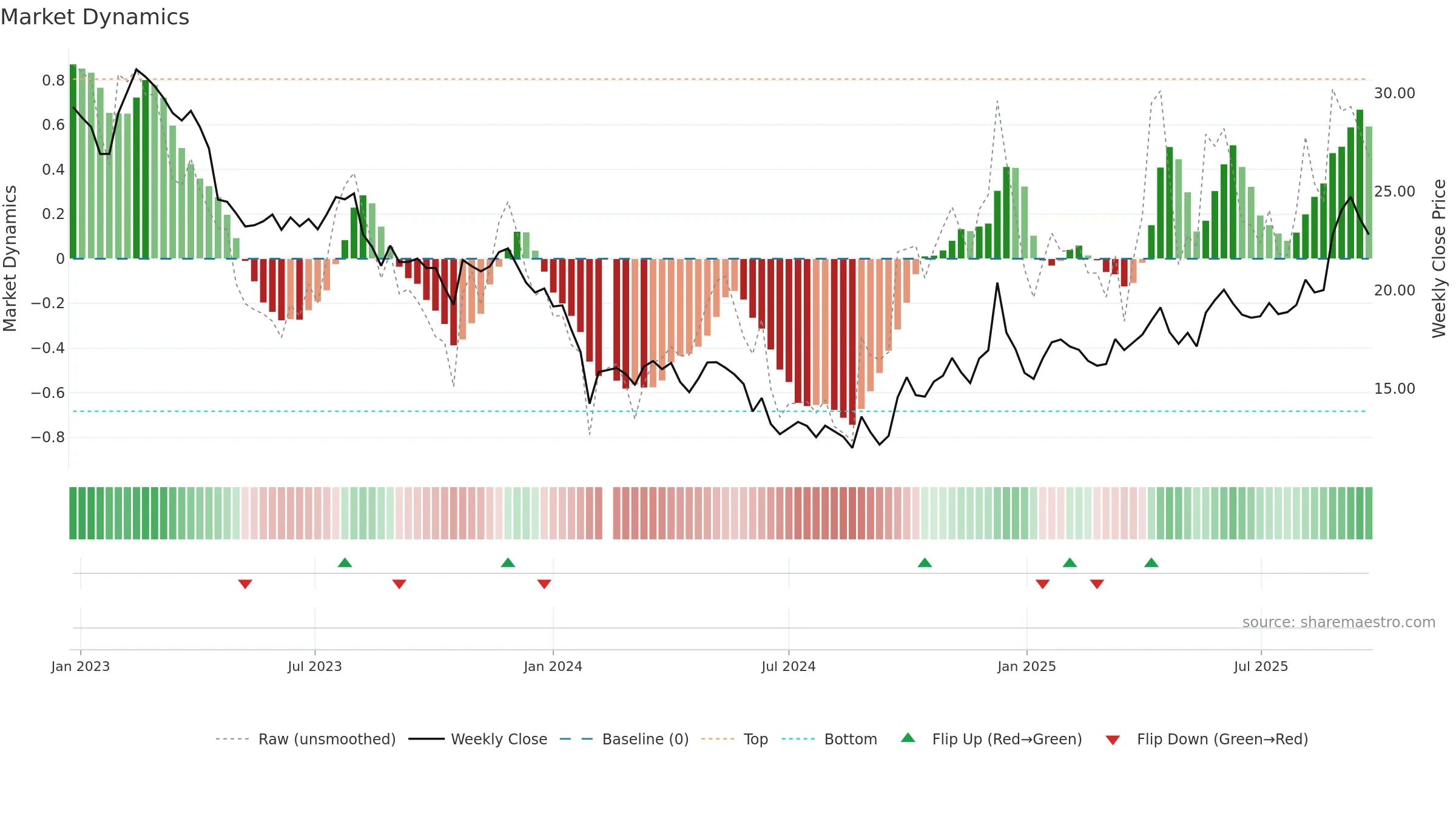Click the green flip-up triangle just before Jan 2024

point(508,562)
